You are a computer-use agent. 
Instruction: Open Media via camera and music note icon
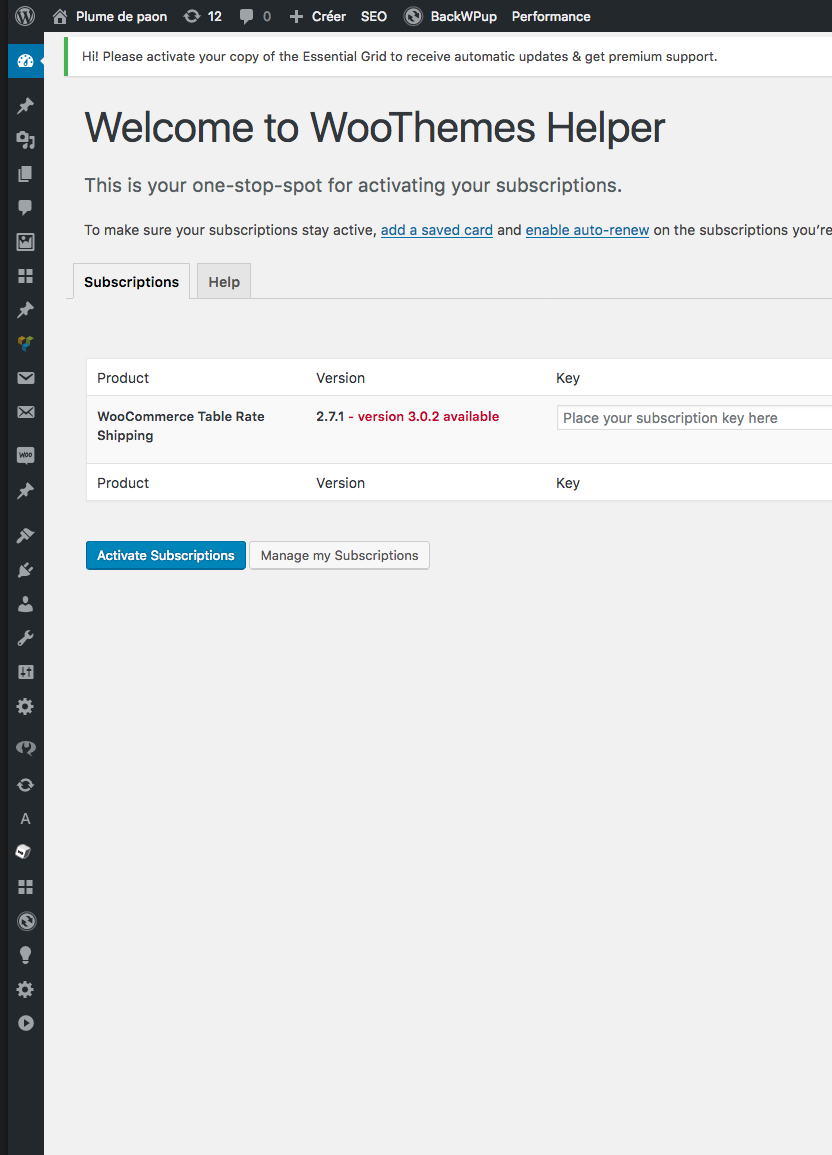tap(25, 139)
